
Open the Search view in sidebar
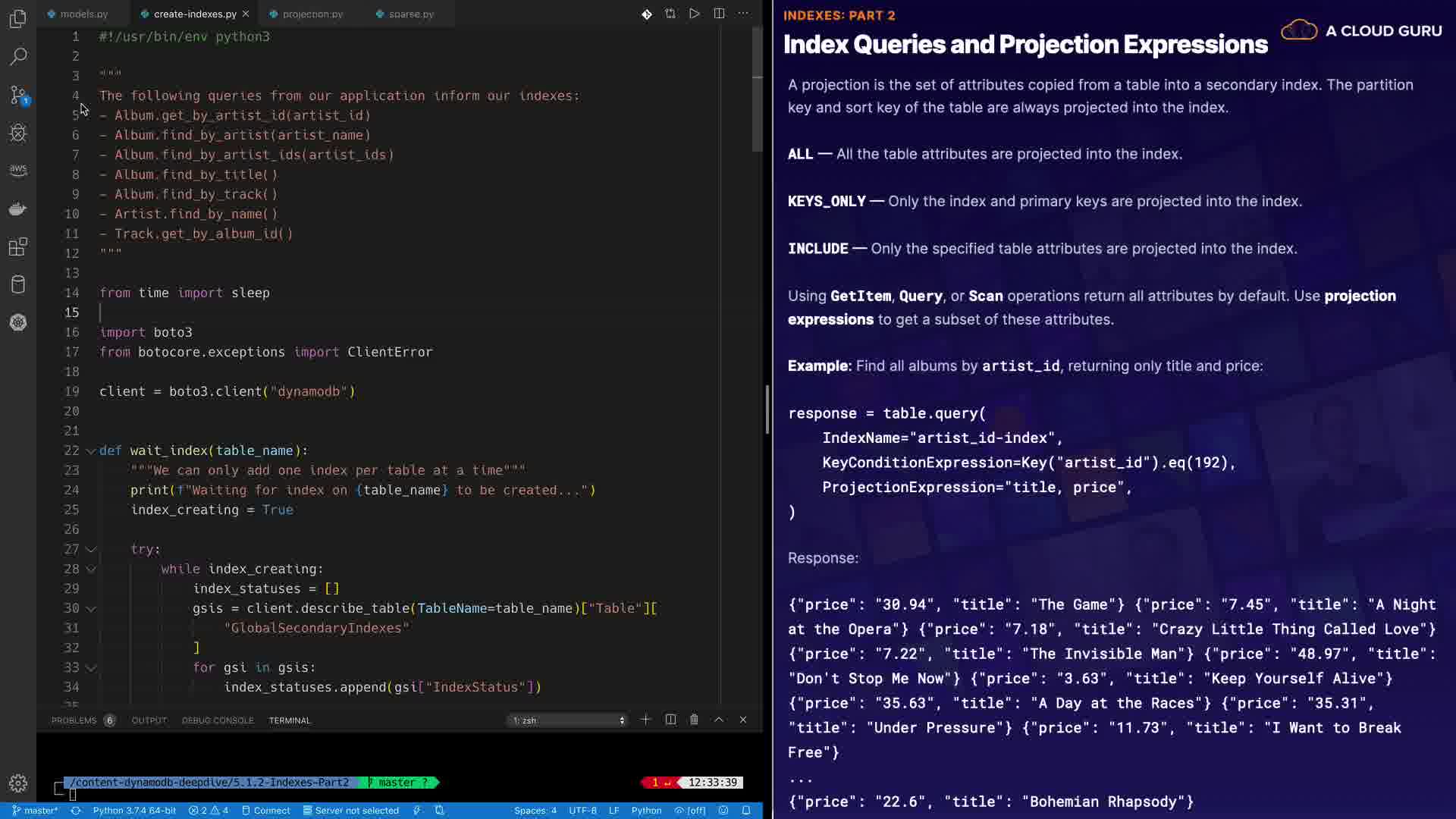[18, 56]
